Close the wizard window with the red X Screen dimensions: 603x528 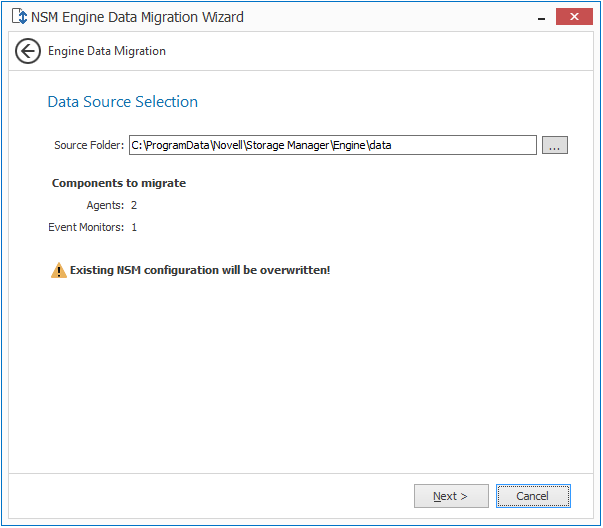tap(574, 15)
